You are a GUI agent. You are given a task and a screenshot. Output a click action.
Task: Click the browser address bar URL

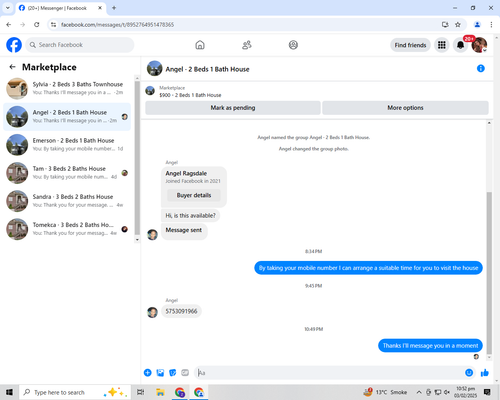[117, 25]
